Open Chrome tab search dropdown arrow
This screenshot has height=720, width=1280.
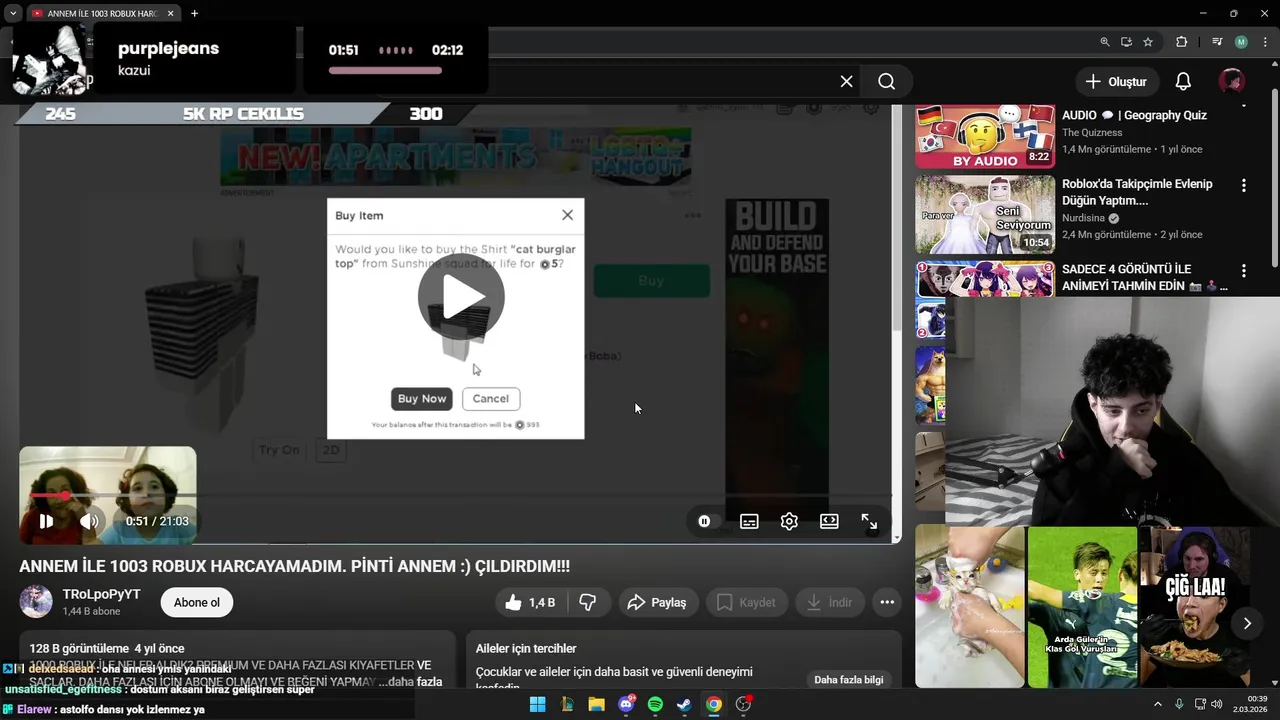coord(13,13)
